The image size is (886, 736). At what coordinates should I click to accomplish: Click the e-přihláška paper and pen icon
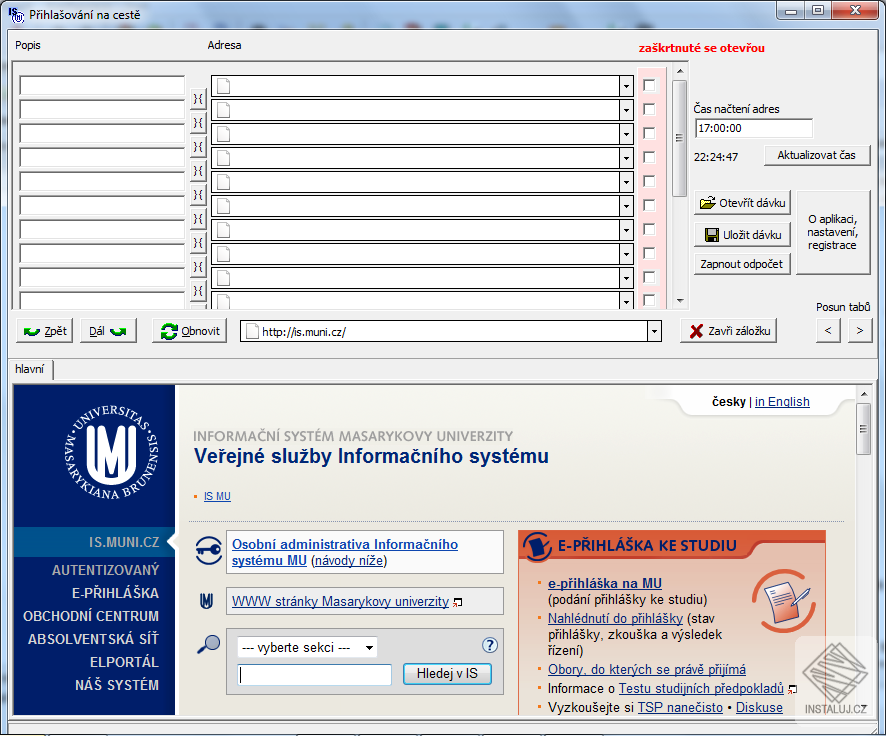[x=784, y=601]
